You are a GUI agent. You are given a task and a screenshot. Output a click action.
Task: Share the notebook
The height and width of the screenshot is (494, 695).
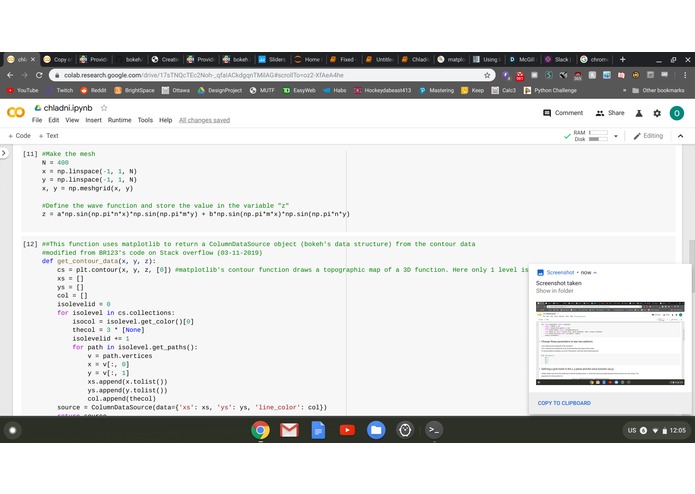point(610,113)
